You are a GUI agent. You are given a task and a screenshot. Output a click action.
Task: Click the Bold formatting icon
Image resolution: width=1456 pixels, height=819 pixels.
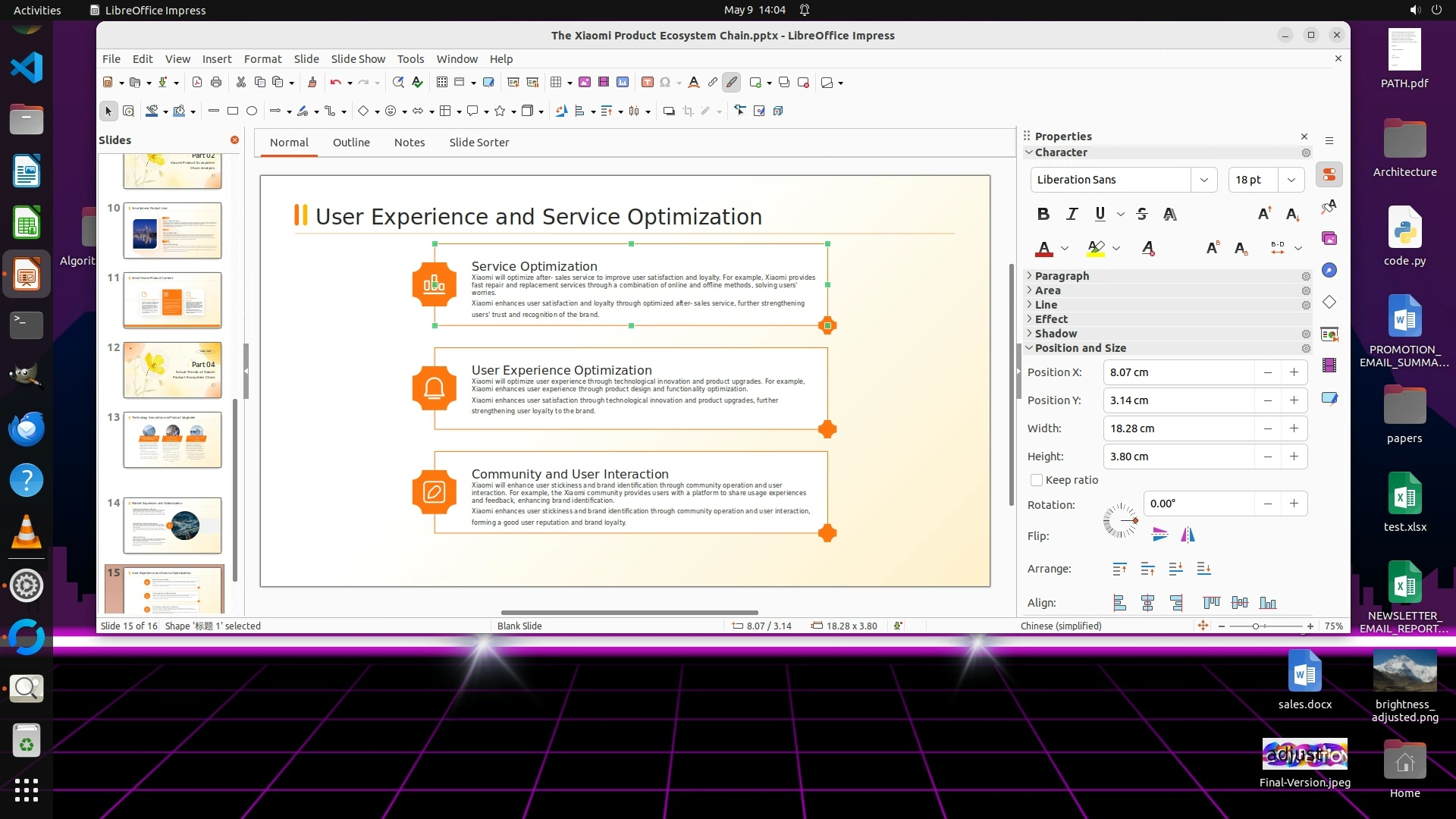coord(1043,214)
